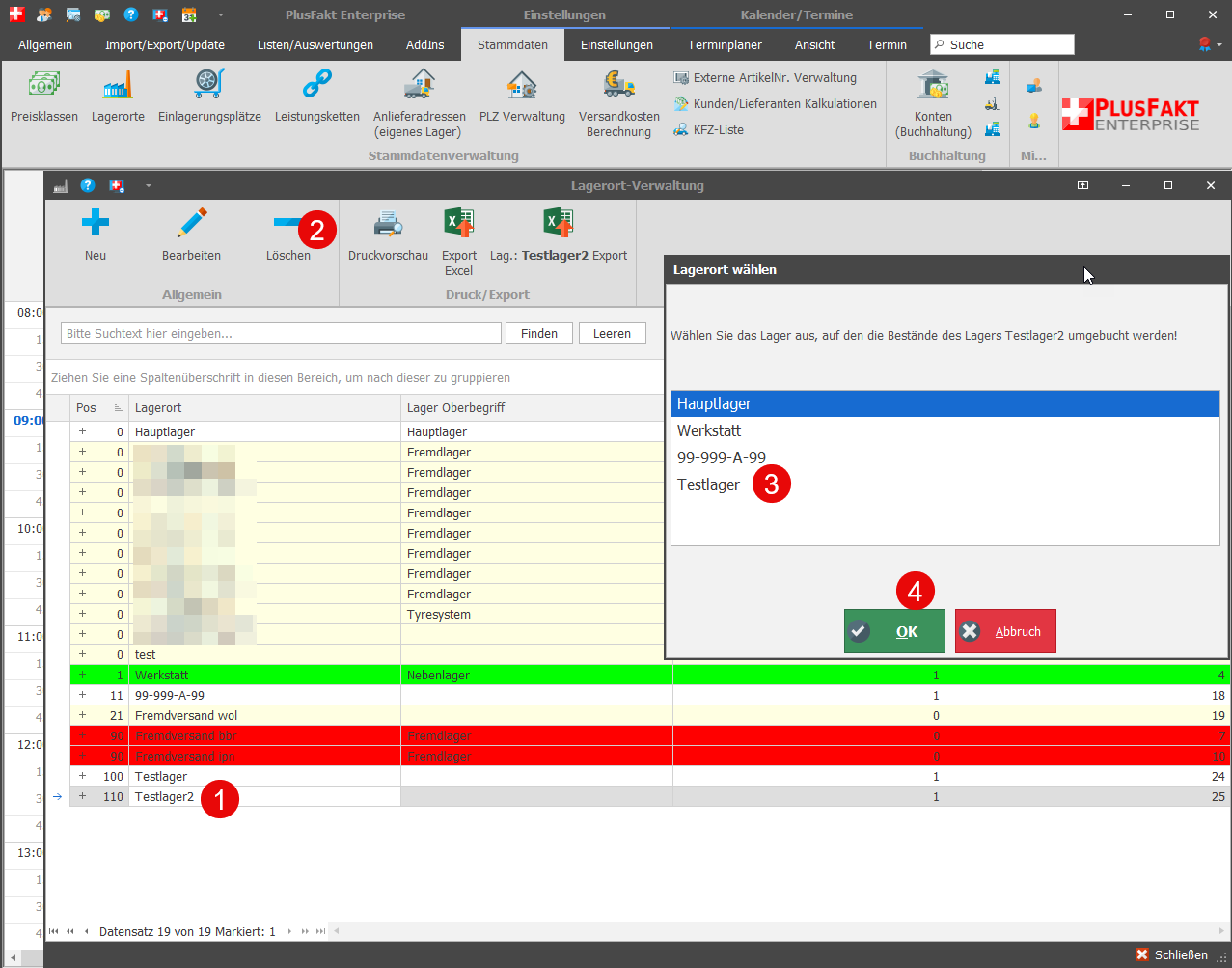
Task: Click the grid's horizontal scrollbar
Action: coord(779,931)
